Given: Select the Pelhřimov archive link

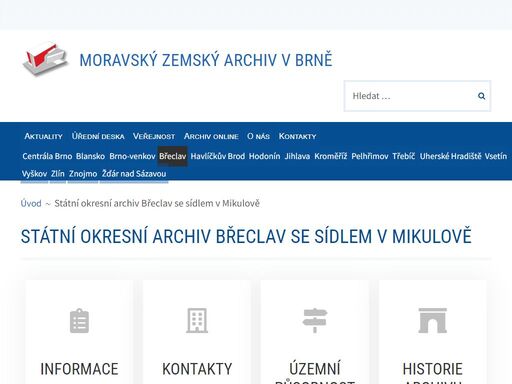Looking at the screenshot, I should (370, 156).
